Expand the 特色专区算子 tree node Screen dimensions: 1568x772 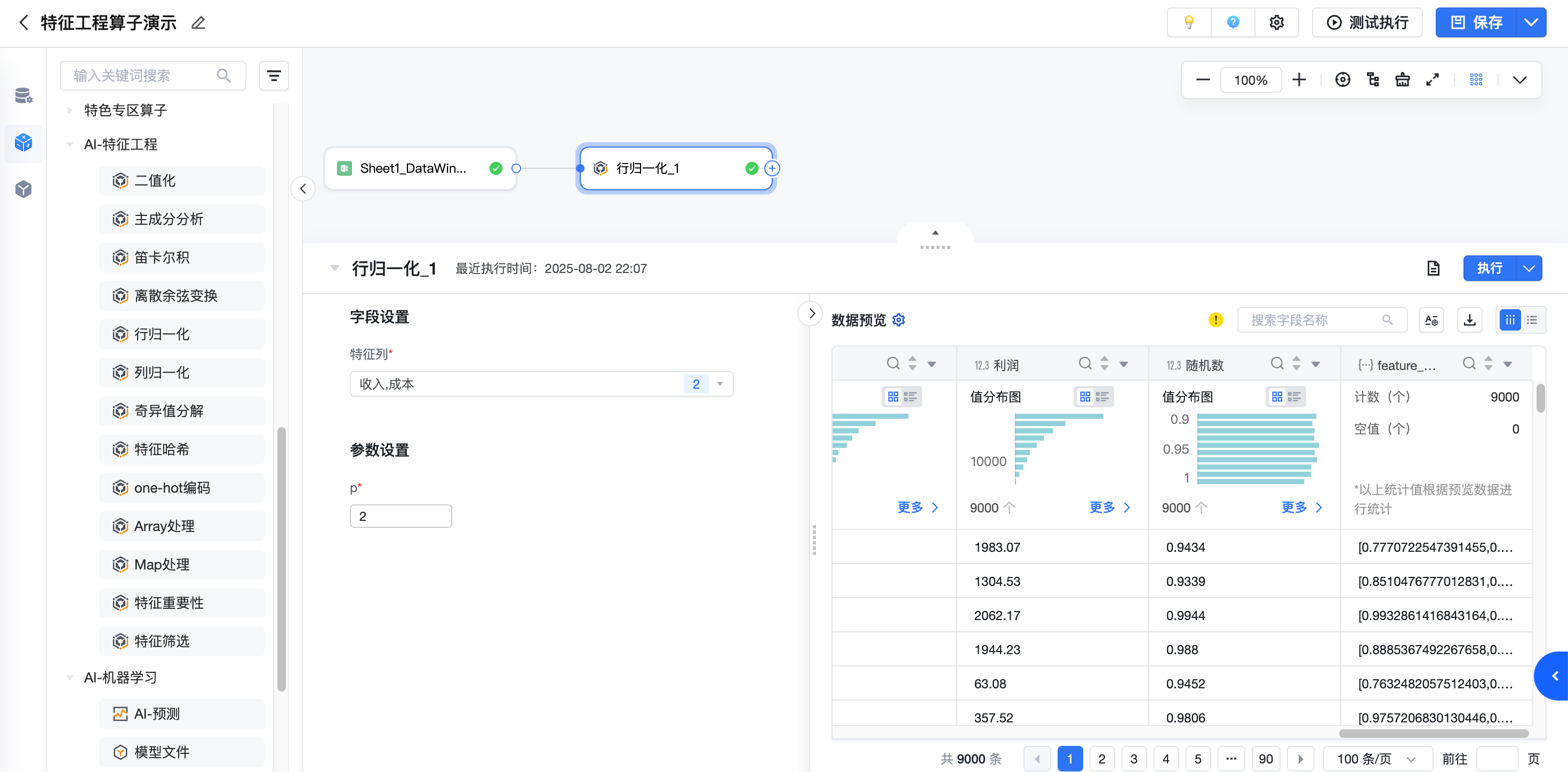(x=69, y=110)
